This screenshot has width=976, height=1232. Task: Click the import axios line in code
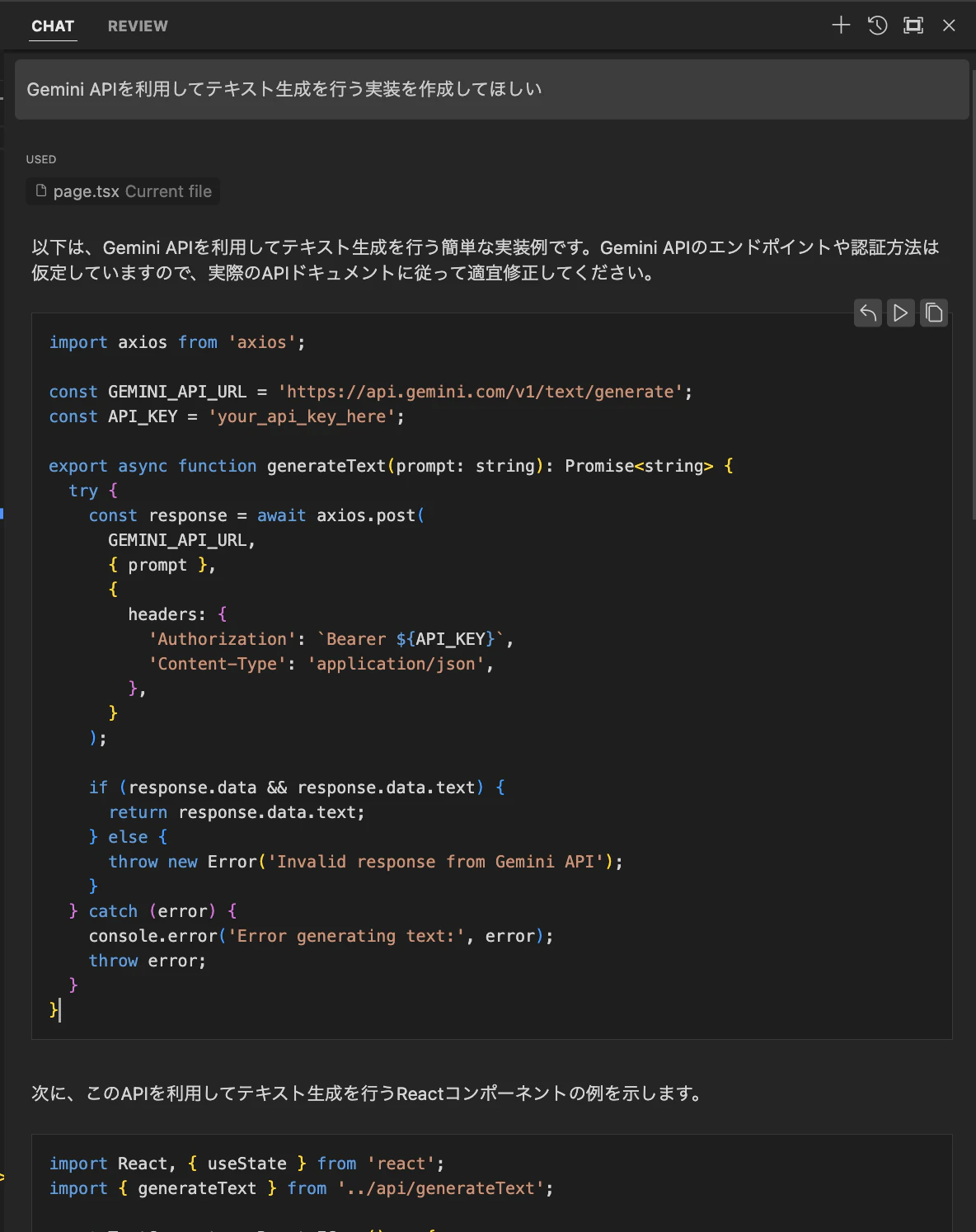pyautogui.click(x=176, y=341)
